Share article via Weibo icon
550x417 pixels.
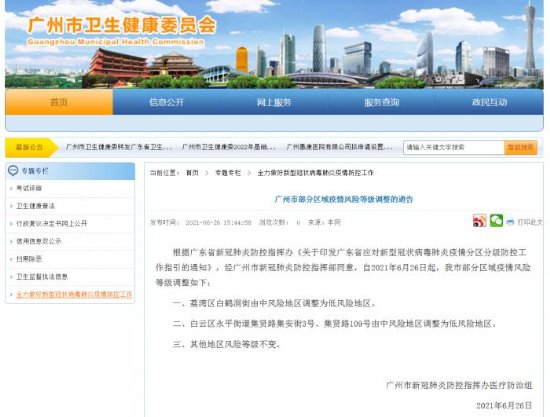point(479,221)
